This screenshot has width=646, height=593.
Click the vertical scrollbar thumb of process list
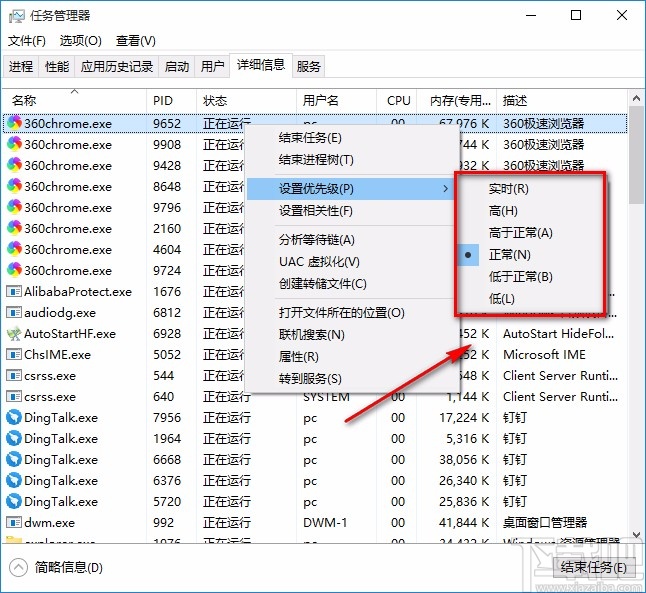click(x=636, y=156)
